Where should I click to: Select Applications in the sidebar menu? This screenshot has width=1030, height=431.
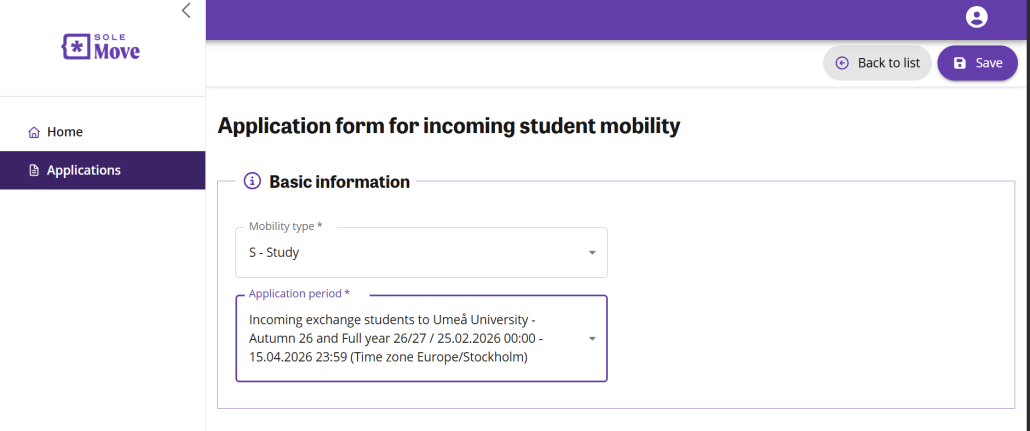pyautogui.click(x=84, y=170)
